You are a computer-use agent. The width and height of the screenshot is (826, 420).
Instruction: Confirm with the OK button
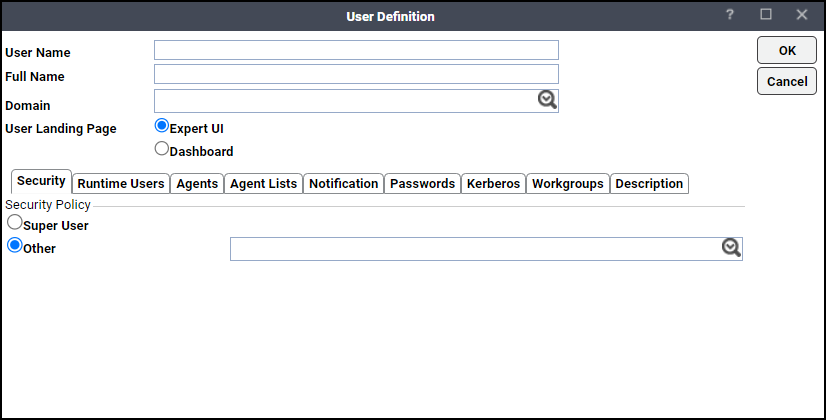coord(787,51)
